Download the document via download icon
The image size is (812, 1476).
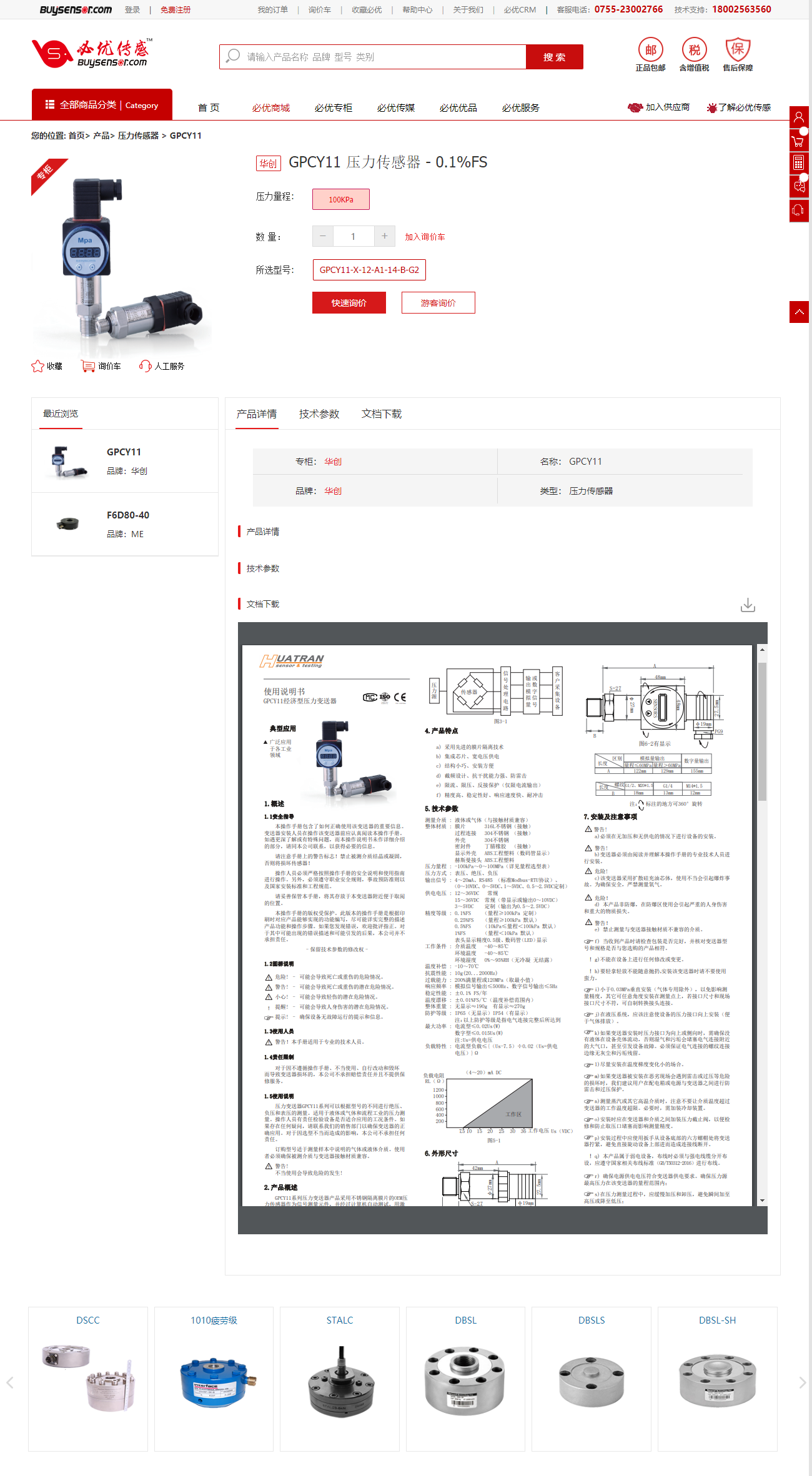point(748,605)
